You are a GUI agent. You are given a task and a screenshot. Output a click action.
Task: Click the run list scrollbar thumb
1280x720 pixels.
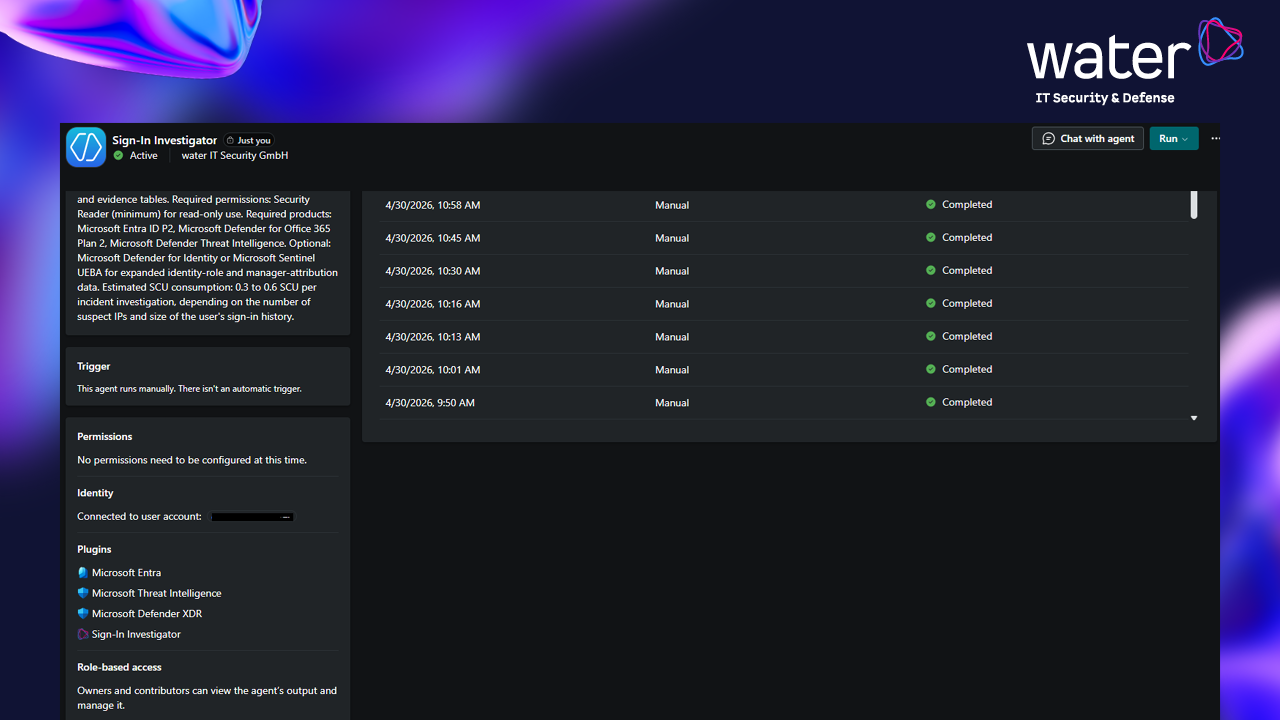1194,204
